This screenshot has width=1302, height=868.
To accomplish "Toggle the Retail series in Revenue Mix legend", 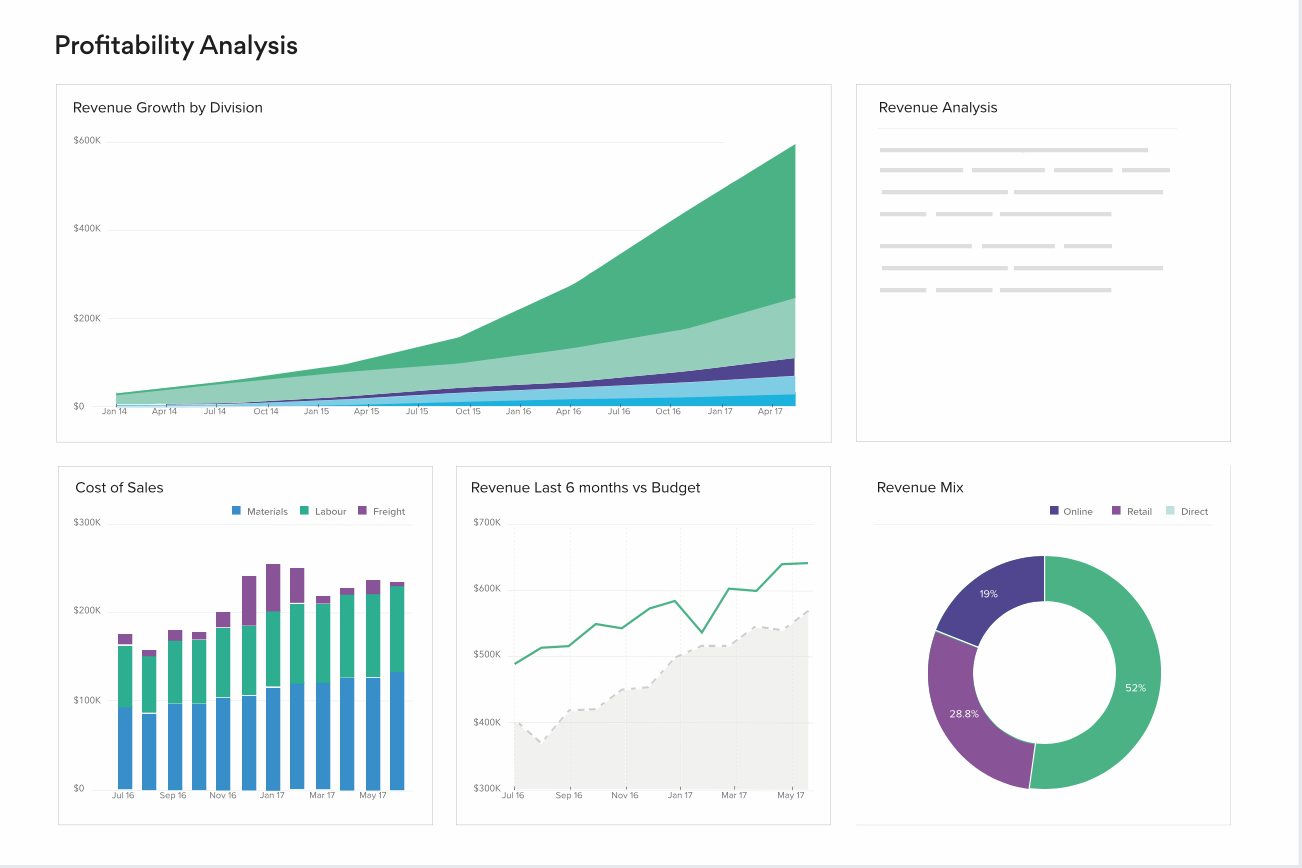I will click(1132, 511).
